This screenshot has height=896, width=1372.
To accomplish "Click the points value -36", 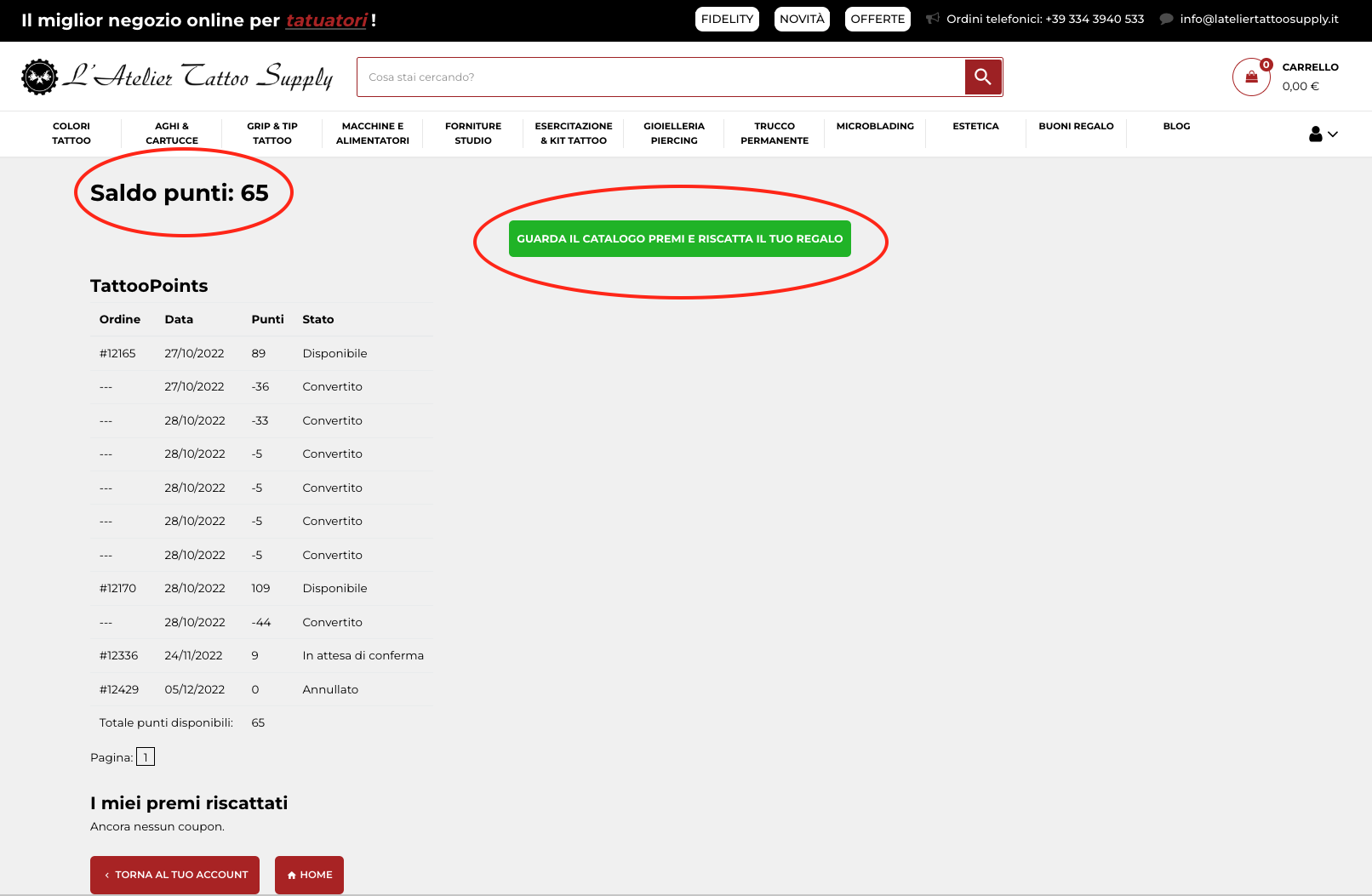I will pos(260,386).
